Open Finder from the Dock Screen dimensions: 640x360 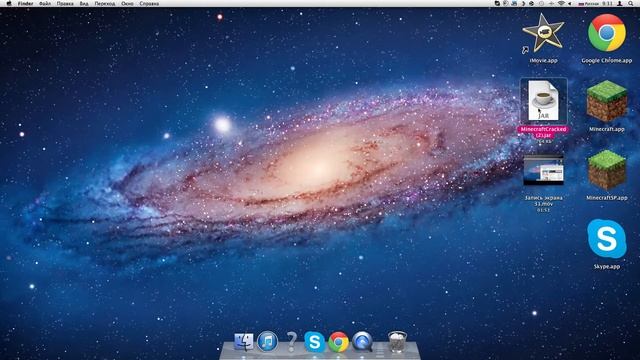point(244,341)
